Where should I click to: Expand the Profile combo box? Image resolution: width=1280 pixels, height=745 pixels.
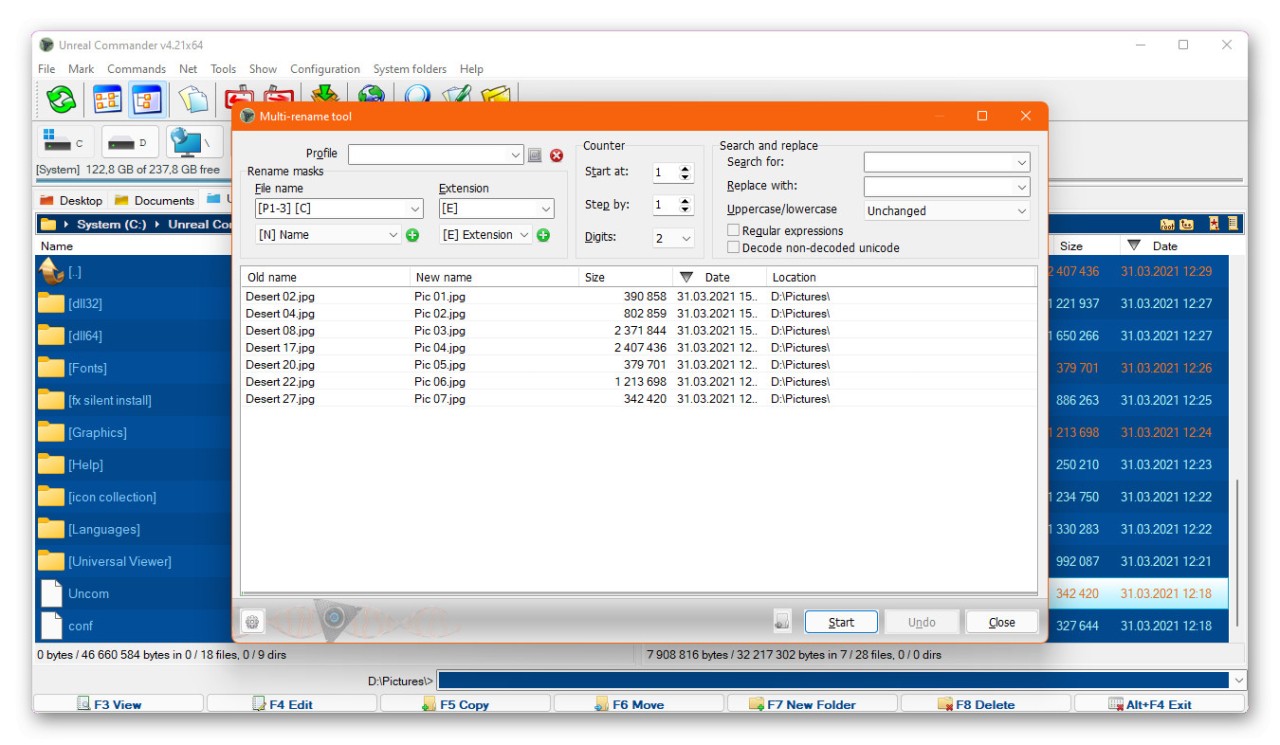point(435,155)
